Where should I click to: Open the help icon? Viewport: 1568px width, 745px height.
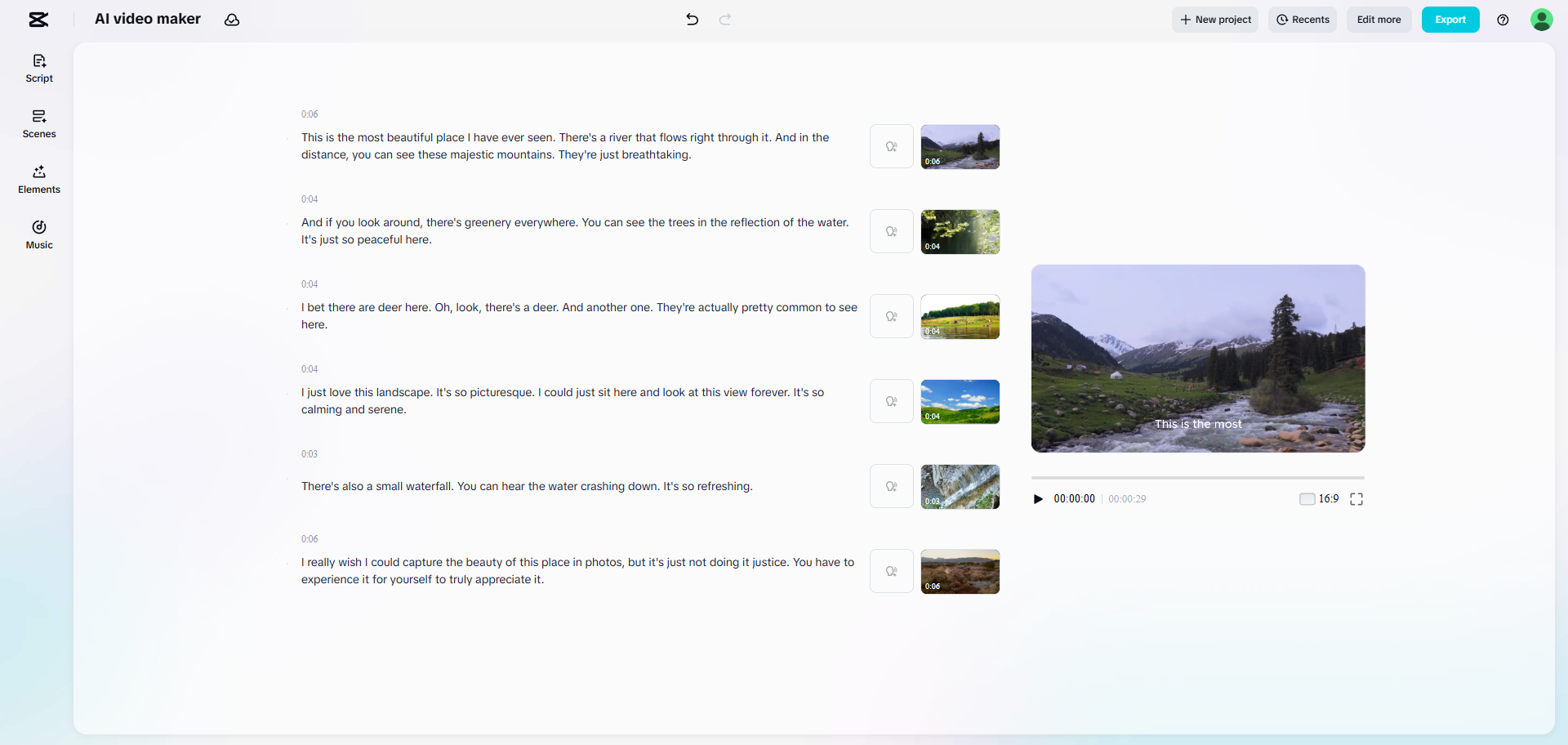1503,20
